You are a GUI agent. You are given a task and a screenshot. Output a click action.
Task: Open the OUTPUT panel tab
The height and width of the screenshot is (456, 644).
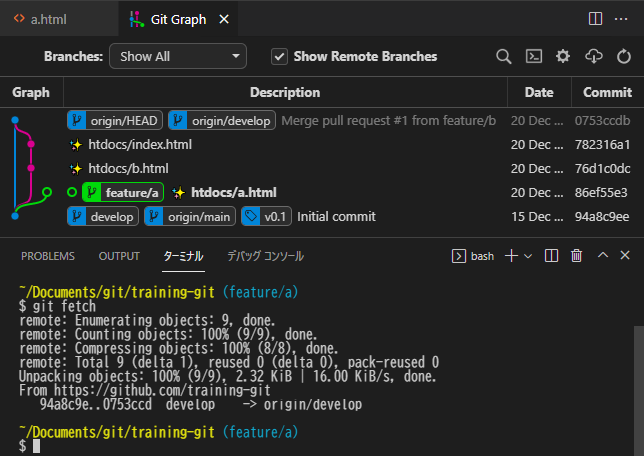[119, 256]
